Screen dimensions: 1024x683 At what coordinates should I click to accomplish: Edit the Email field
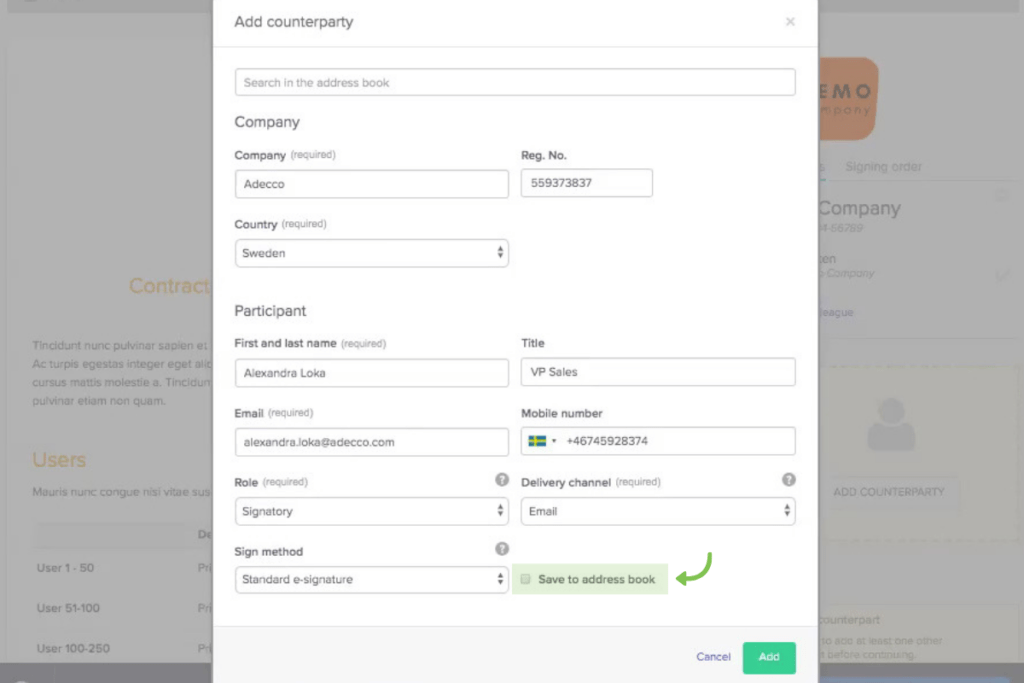371,442
